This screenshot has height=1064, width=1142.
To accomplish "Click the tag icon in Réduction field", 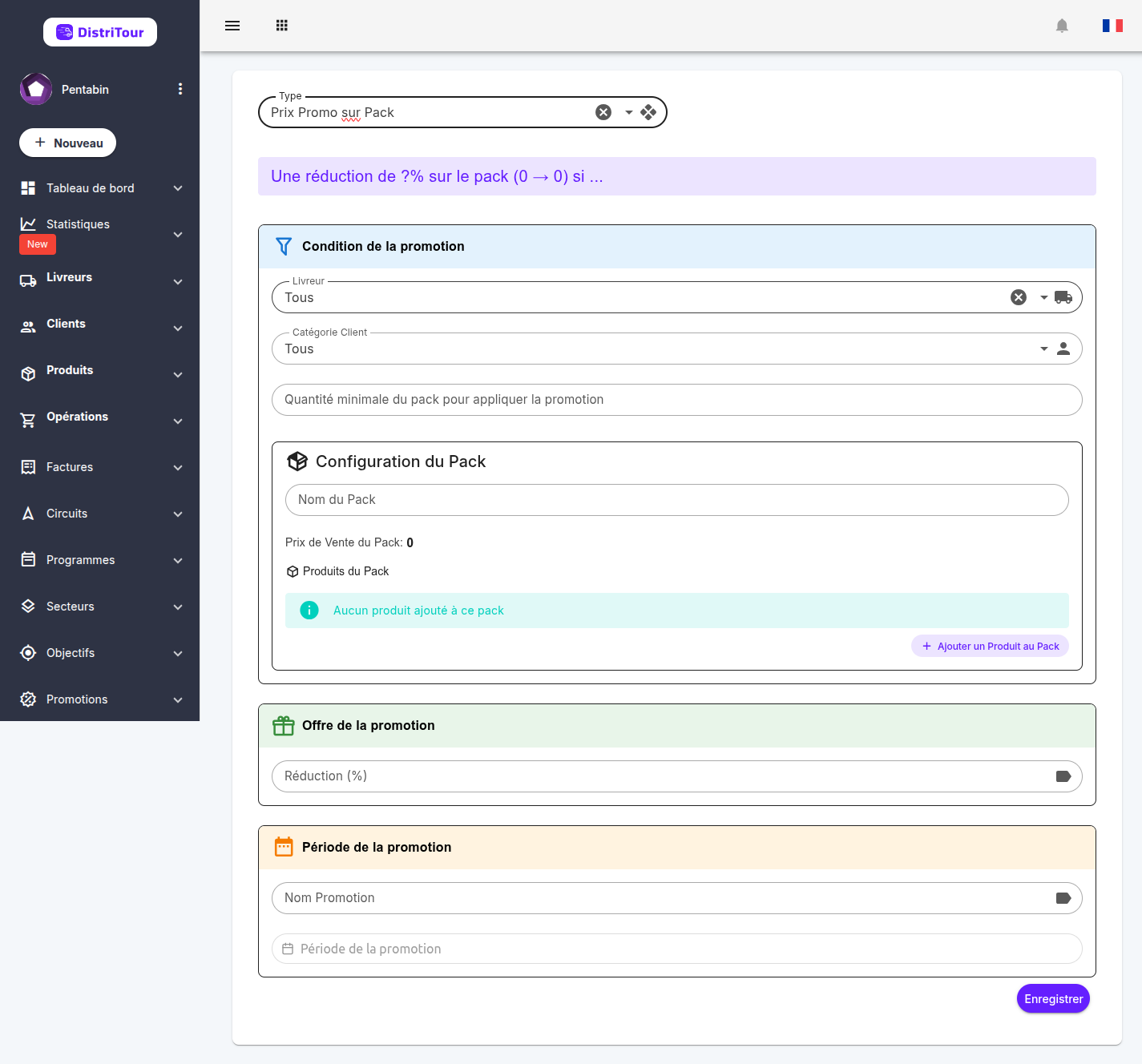I will tap(1063, 776).
